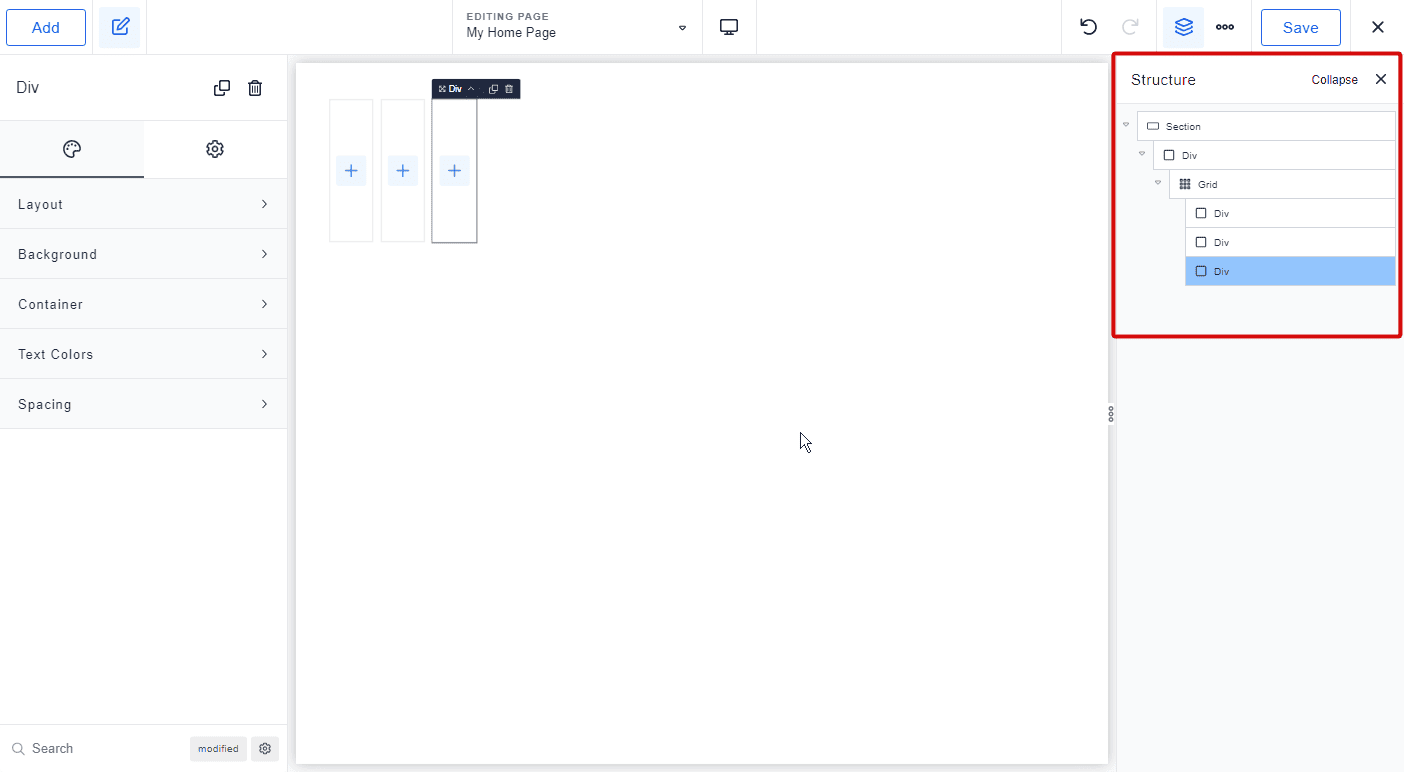Toggle the Structure layers icon
The height and width of the screenshot is (772, 1404).
[1184, 27]
